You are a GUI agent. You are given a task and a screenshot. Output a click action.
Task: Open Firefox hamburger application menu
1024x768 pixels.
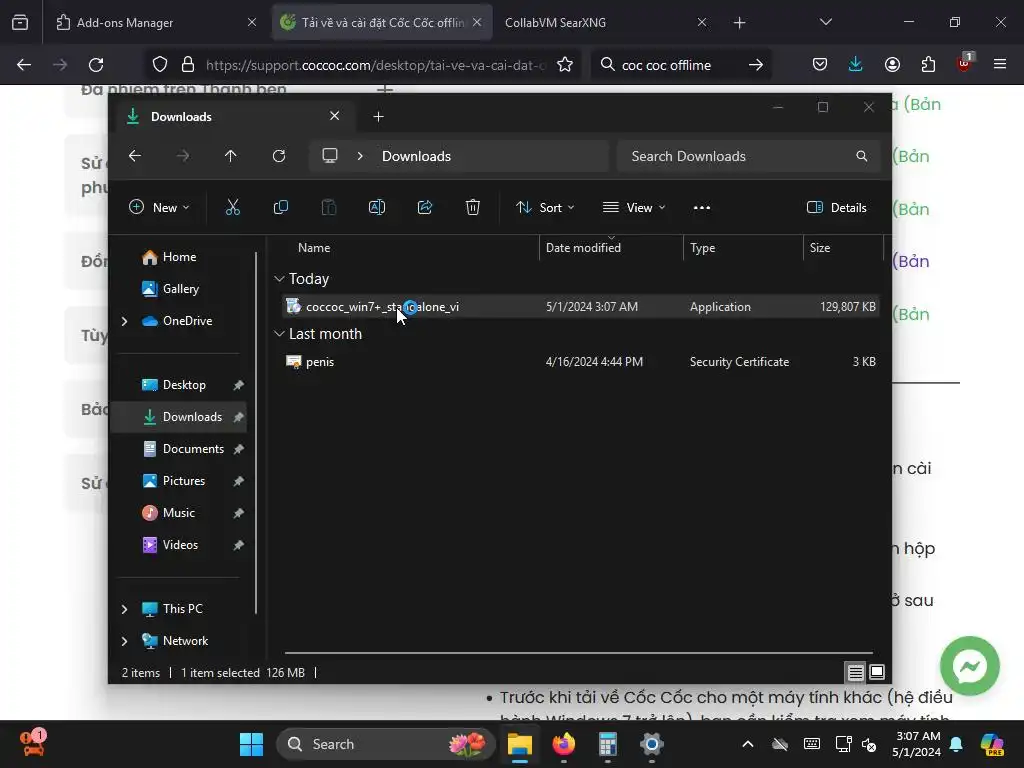[x=1000, y=64]
